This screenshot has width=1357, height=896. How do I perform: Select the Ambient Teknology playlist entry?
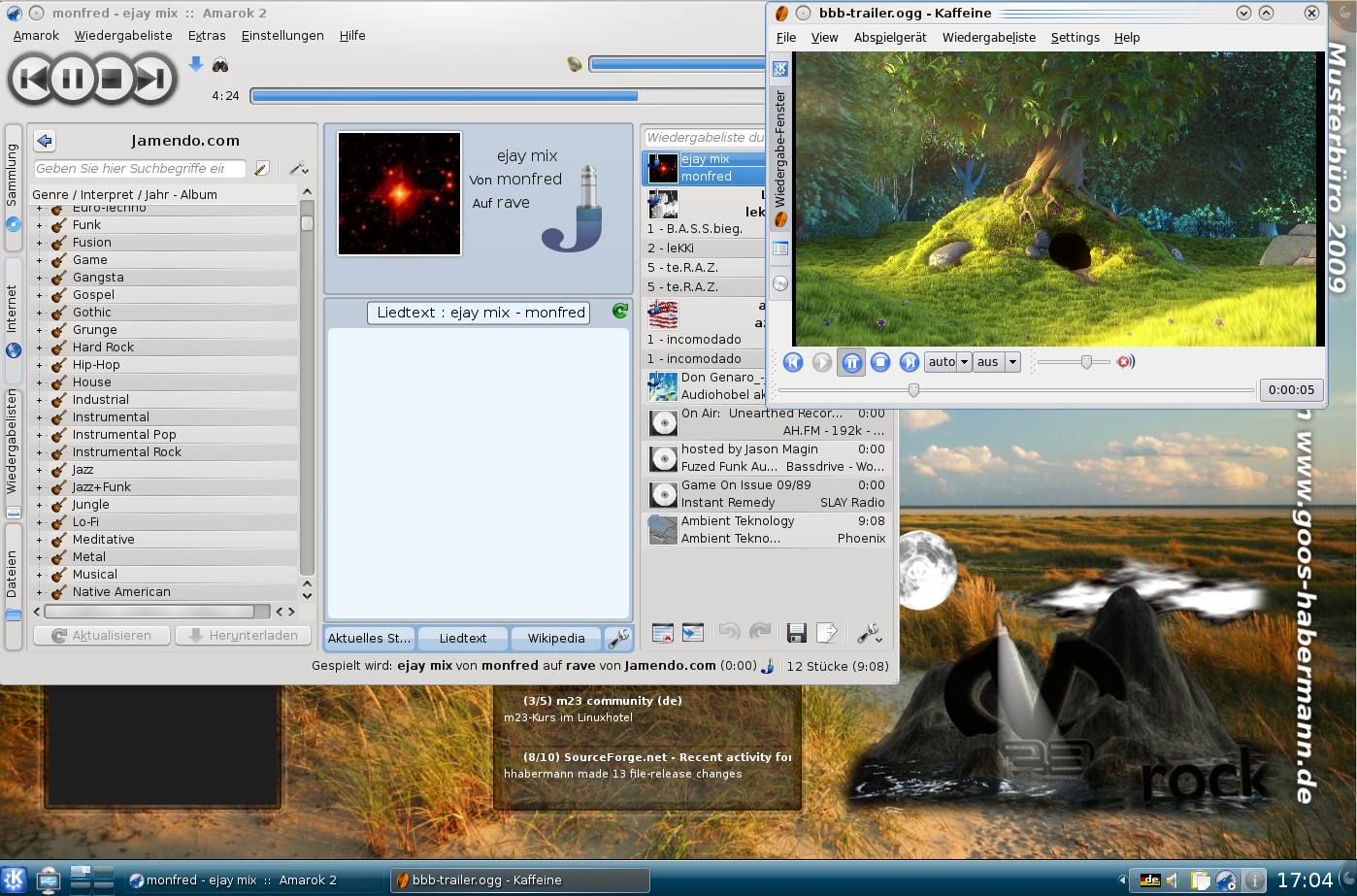(x=767, y=529)
